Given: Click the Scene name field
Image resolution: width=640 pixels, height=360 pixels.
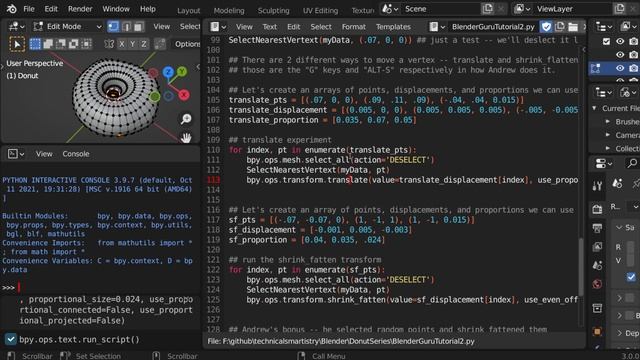Looking at the screenshot, I should click(441, 9).
